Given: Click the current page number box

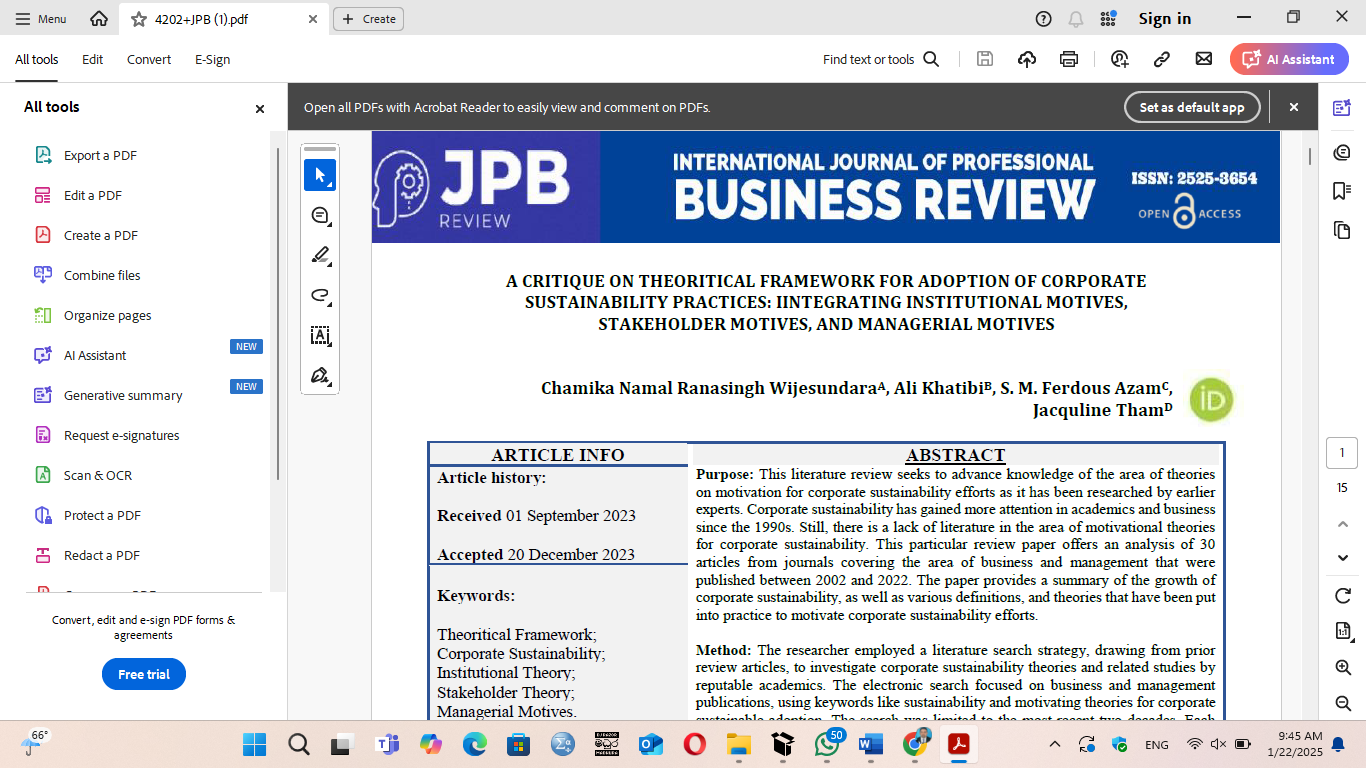Looking at the screenshot, I should (1342, 453).
